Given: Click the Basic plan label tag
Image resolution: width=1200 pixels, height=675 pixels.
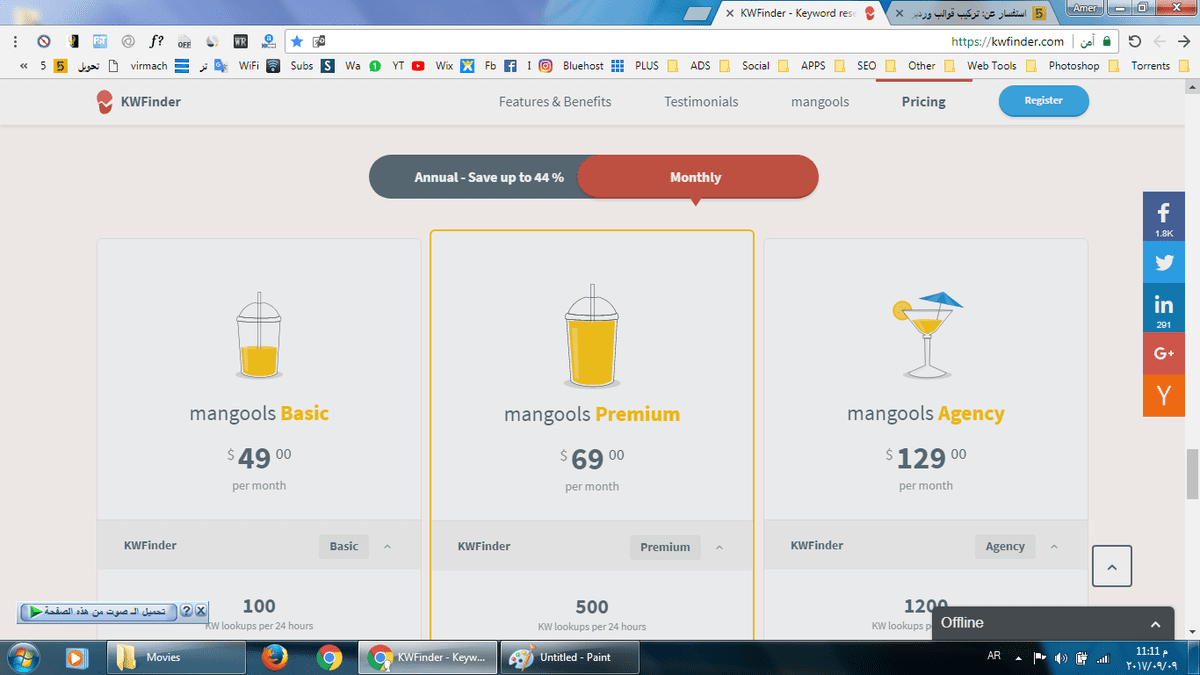Looking at the screenshot, I should pyautogui.click(x=344, y=547).
